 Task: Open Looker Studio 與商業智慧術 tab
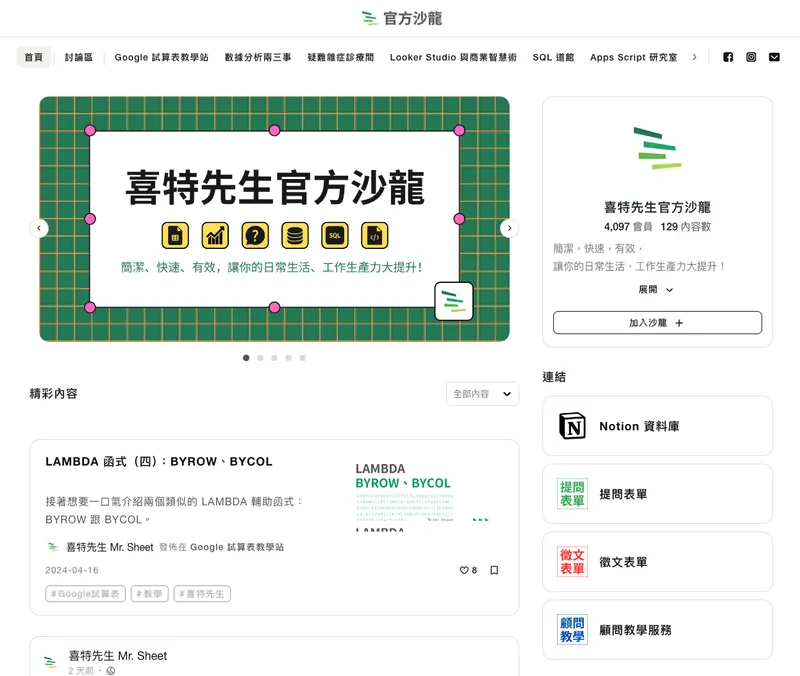coord(453,57)
